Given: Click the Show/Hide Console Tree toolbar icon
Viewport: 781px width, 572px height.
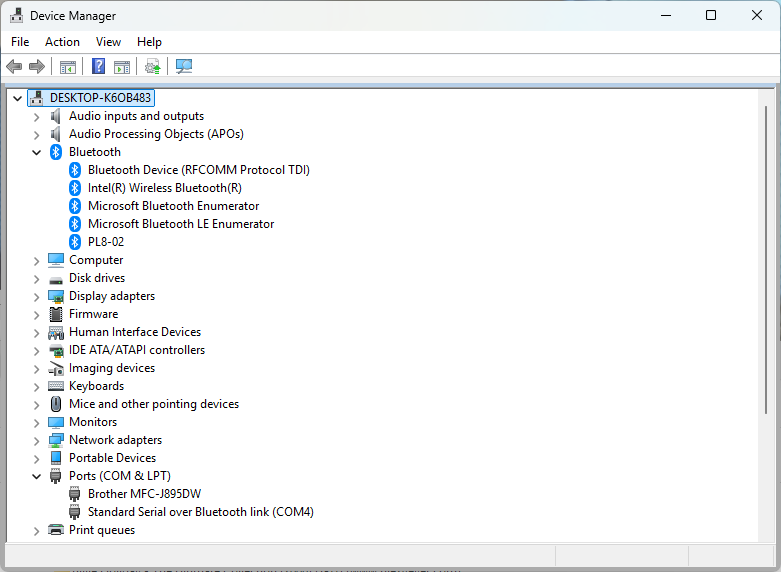Looking at the screenshot, I should (x=67, y=67).
